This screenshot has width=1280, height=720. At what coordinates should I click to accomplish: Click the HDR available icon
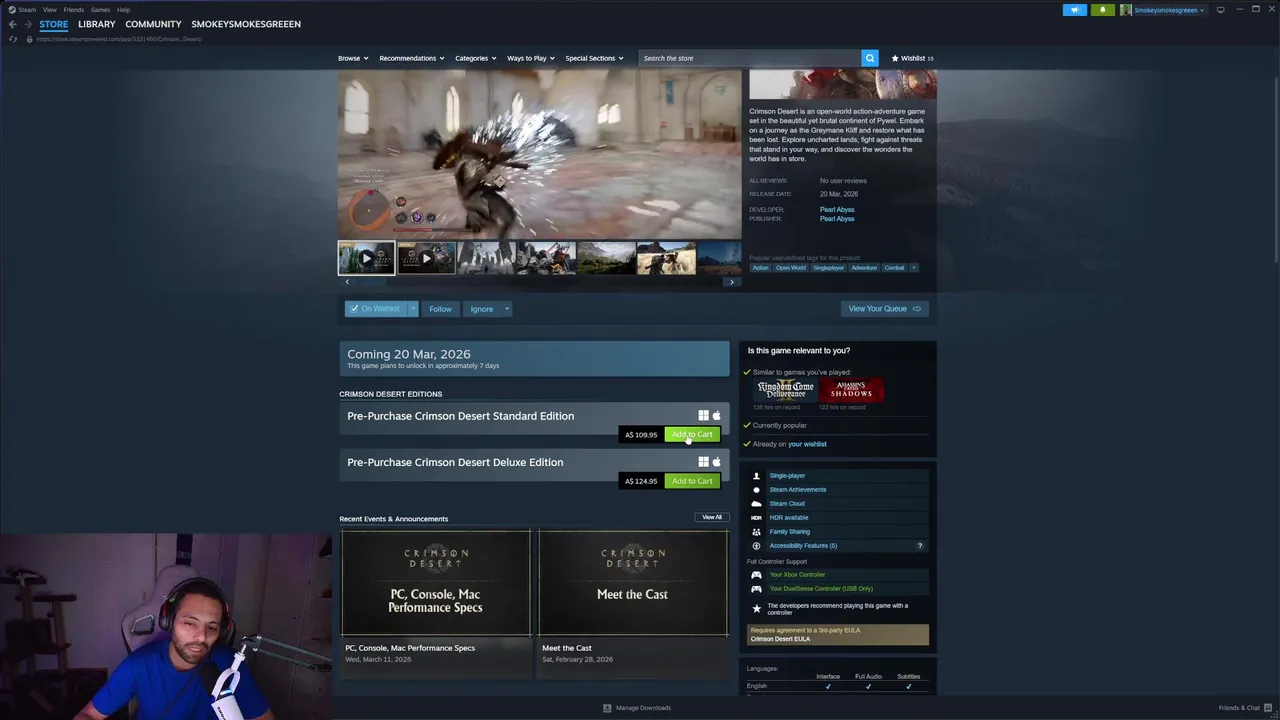(756, 518)
